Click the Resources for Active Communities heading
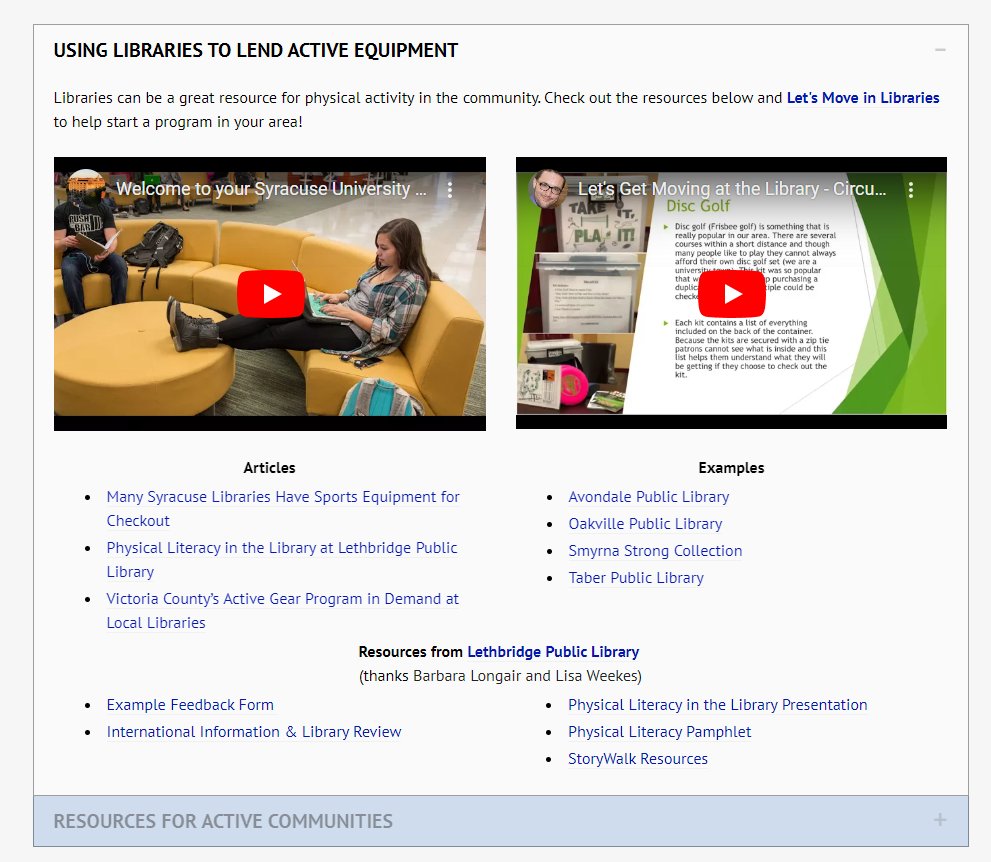991x862 pixels. tap(223, 821)
